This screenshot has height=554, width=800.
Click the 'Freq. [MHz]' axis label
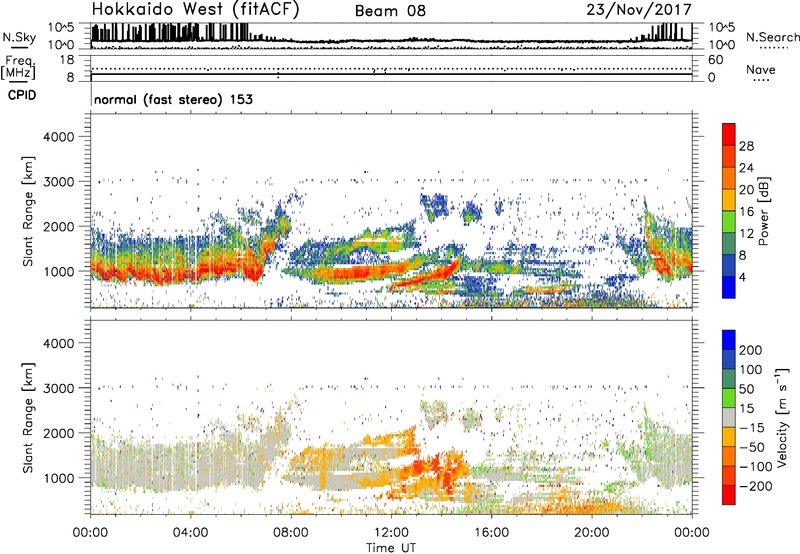click(18, 67)
